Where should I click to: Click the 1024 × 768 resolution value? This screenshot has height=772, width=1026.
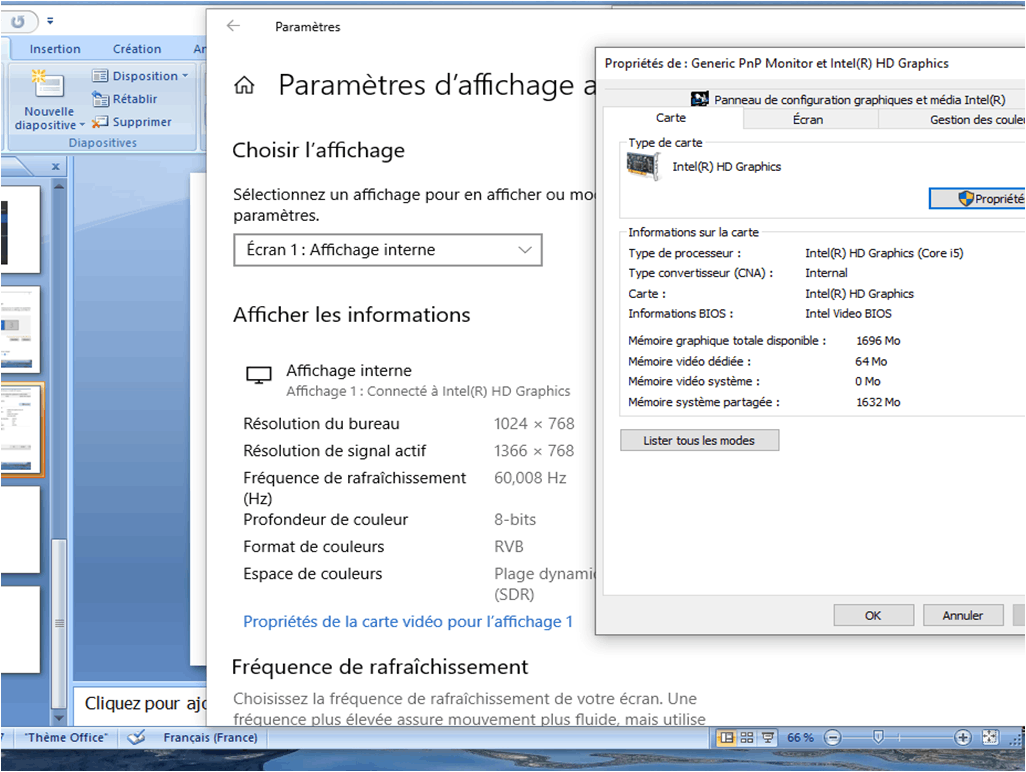(x=534, y=424)
